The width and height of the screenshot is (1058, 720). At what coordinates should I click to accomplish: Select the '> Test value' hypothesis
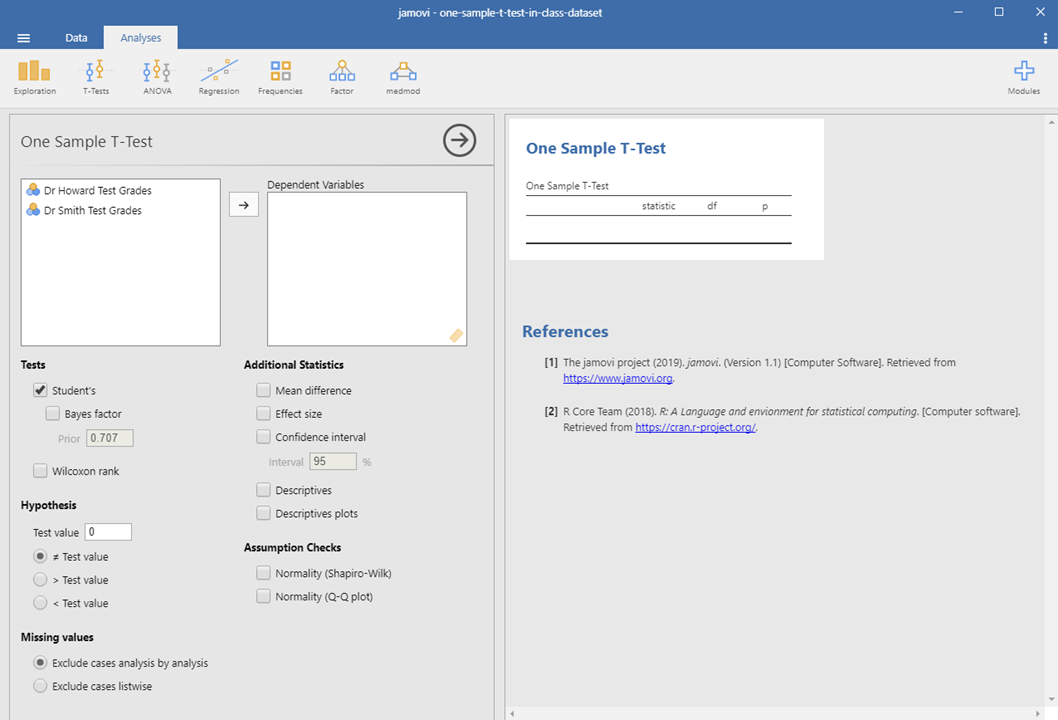[40, 580]
